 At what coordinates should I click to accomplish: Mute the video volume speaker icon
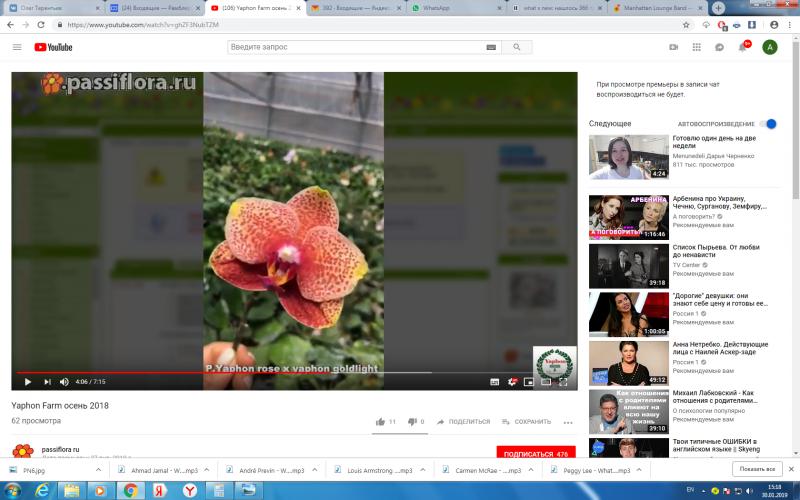point(64,381)
